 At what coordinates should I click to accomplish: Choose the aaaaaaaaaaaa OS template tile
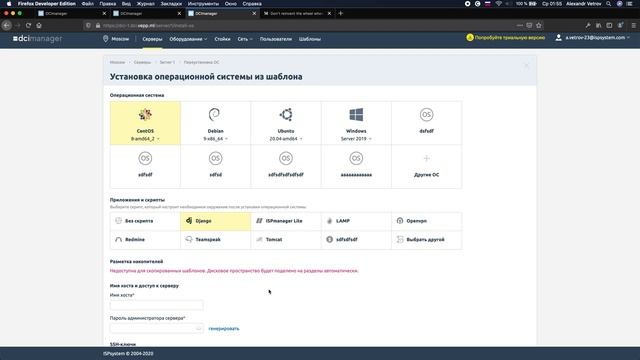(356, 167)
